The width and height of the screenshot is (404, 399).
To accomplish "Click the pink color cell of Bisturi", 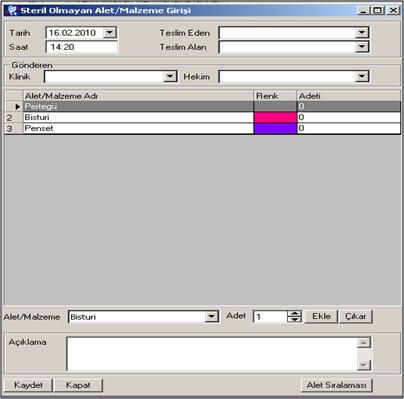I will point(275,117).
